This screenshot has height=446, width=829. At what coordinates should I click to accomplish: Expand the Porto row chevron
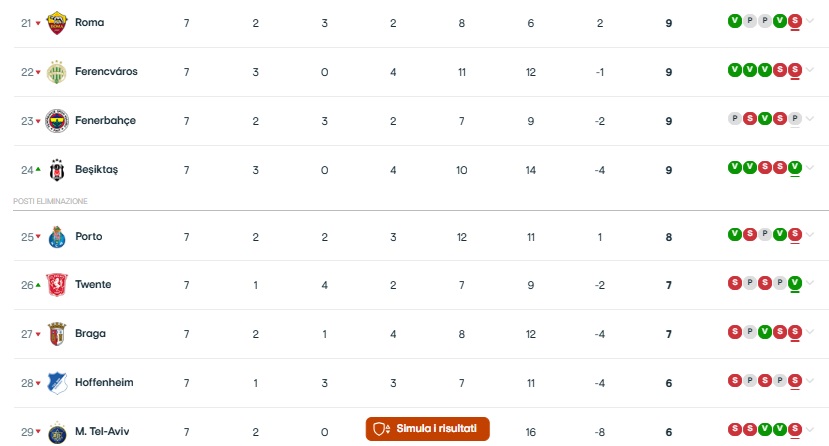(x=810, y=235)
